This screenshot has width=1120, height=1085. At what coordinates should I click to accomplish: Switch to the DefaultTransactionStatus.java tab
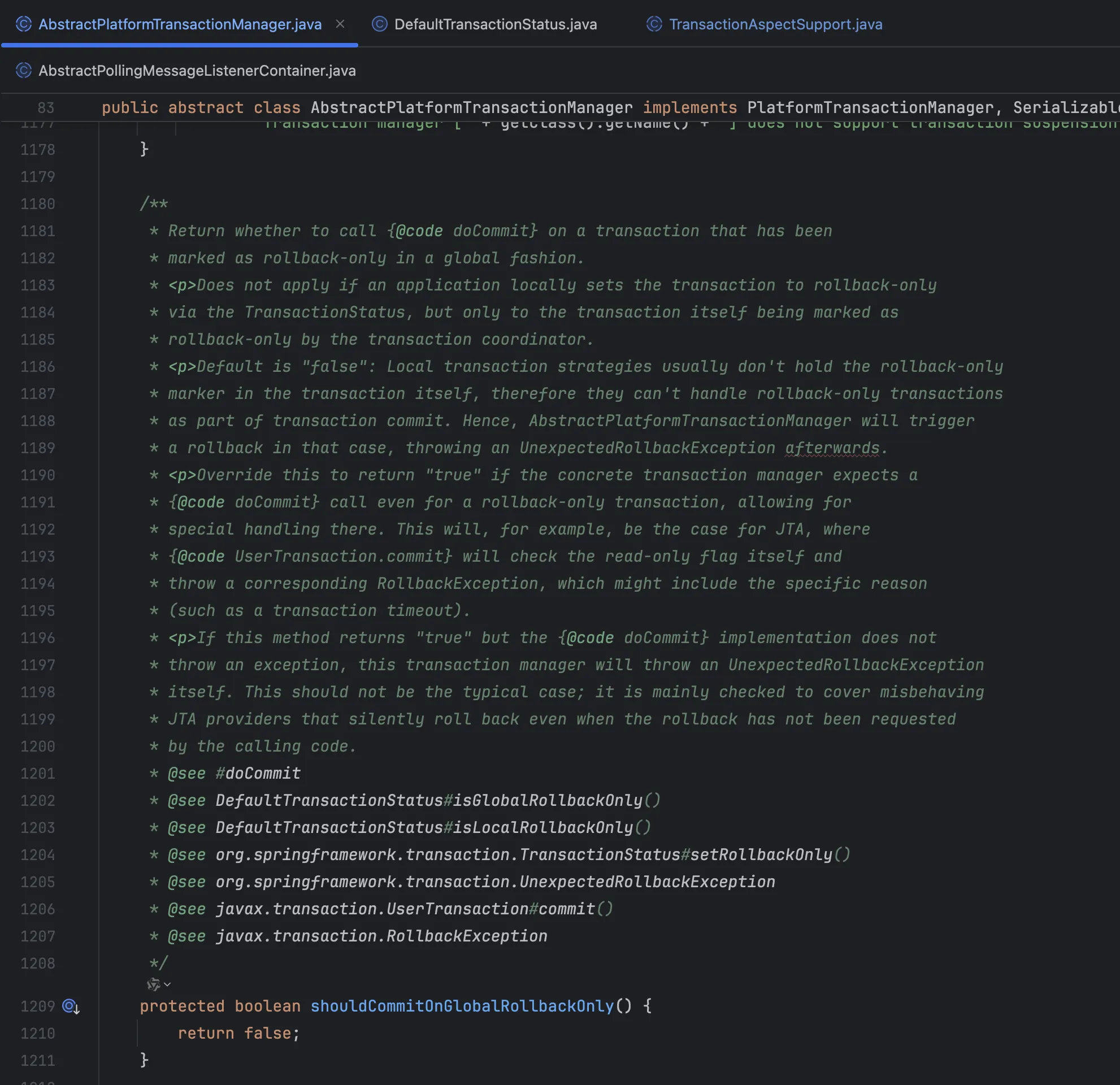click(x=495, y=24)
